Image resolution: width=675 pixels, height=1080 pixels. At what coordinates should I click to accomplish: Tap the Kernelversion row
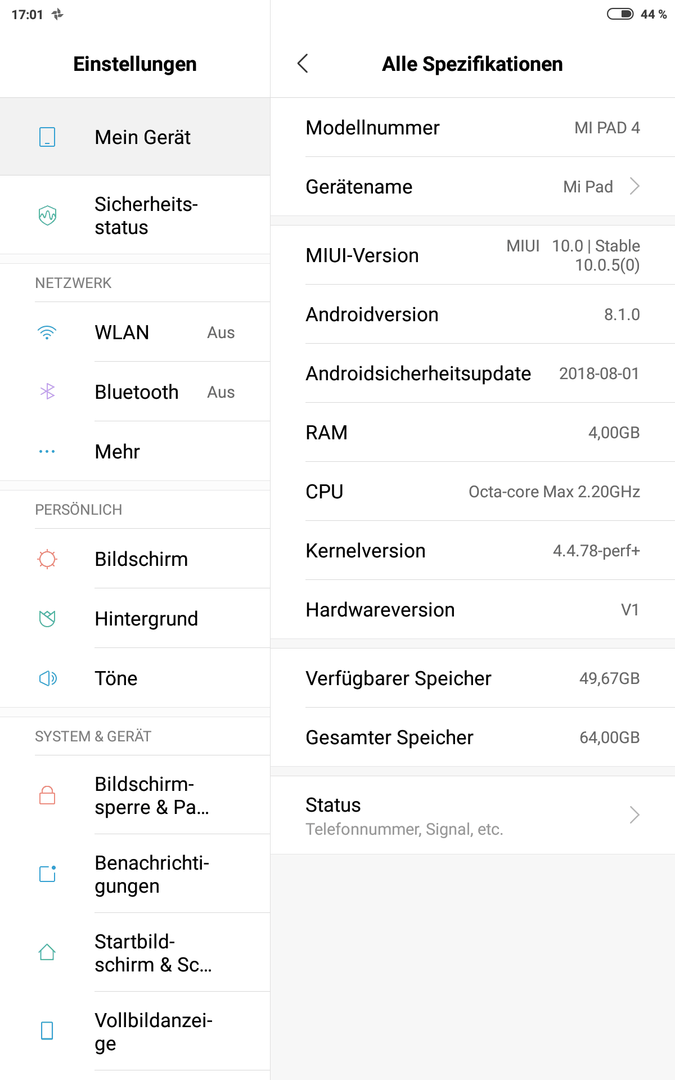coord(472,550)
